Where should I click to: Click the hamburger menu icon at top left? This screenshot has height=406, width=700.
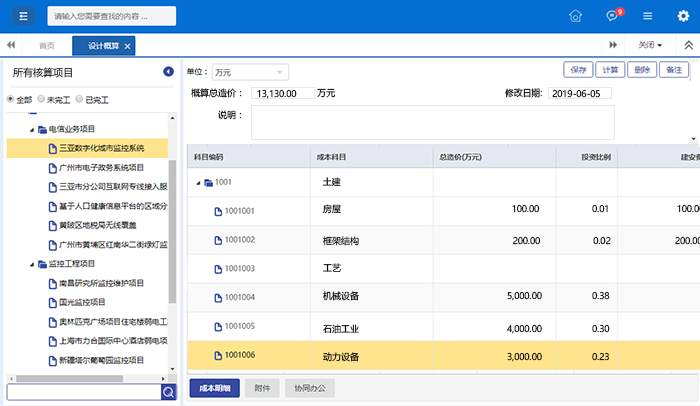[x=23, y=16]
